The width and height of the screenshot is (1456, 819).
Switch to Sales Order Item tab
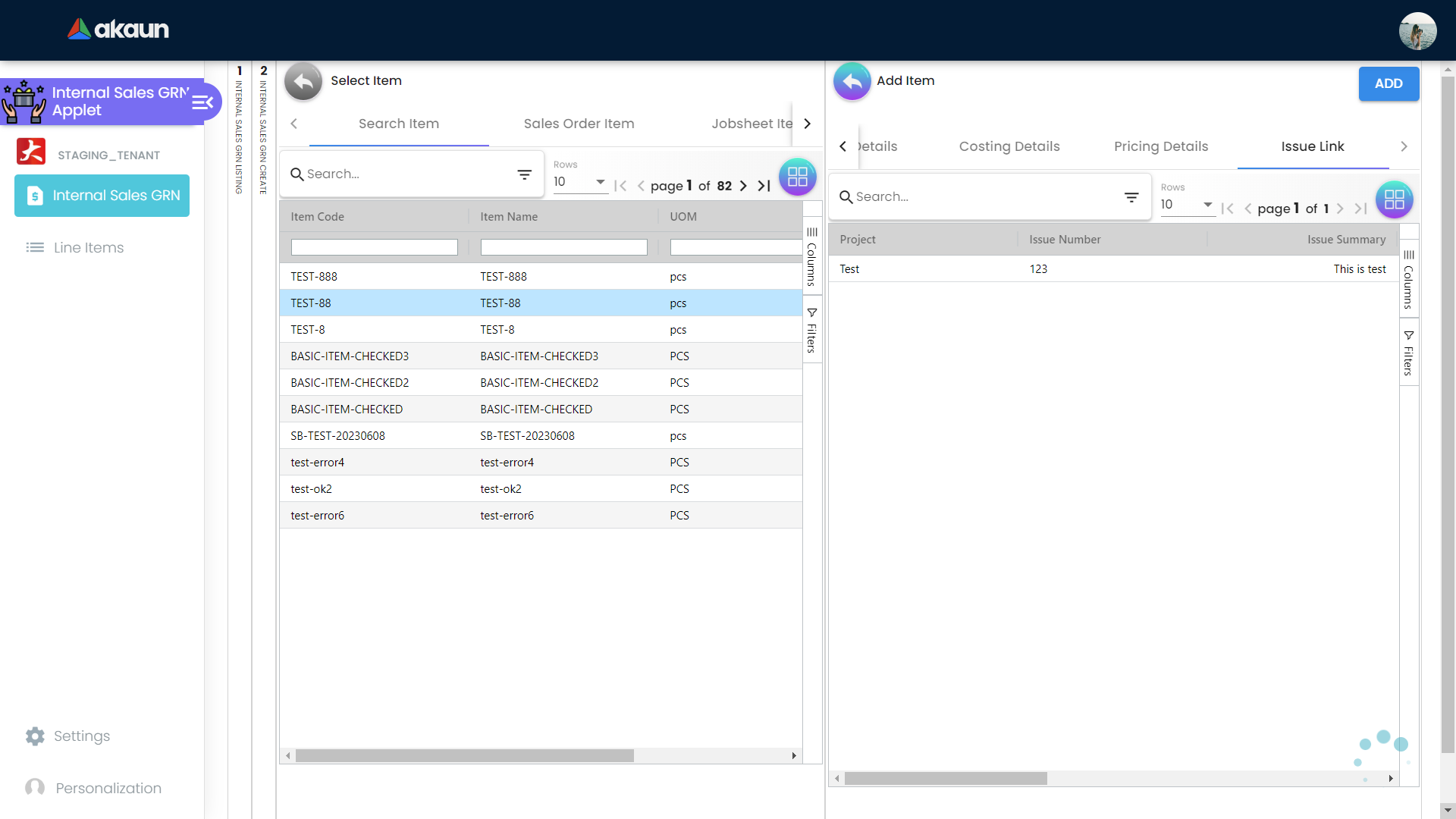[579, 124]
